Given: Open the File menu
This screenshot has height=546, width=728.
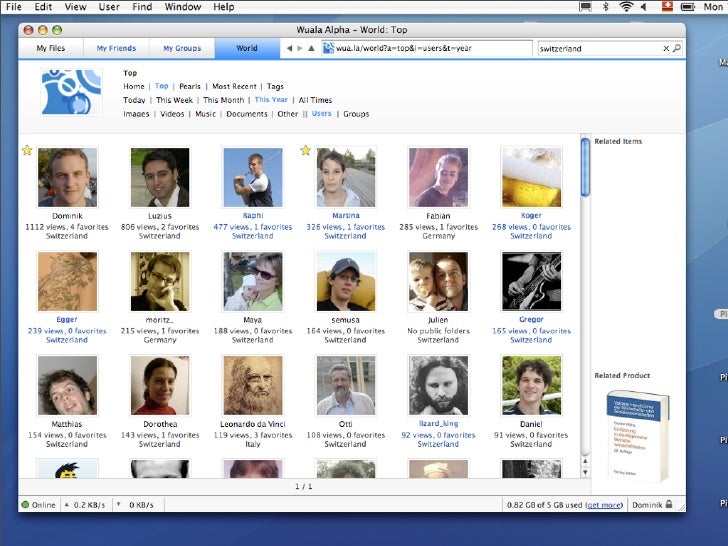Looking at the screenshot, I should (x=13, y=6).
